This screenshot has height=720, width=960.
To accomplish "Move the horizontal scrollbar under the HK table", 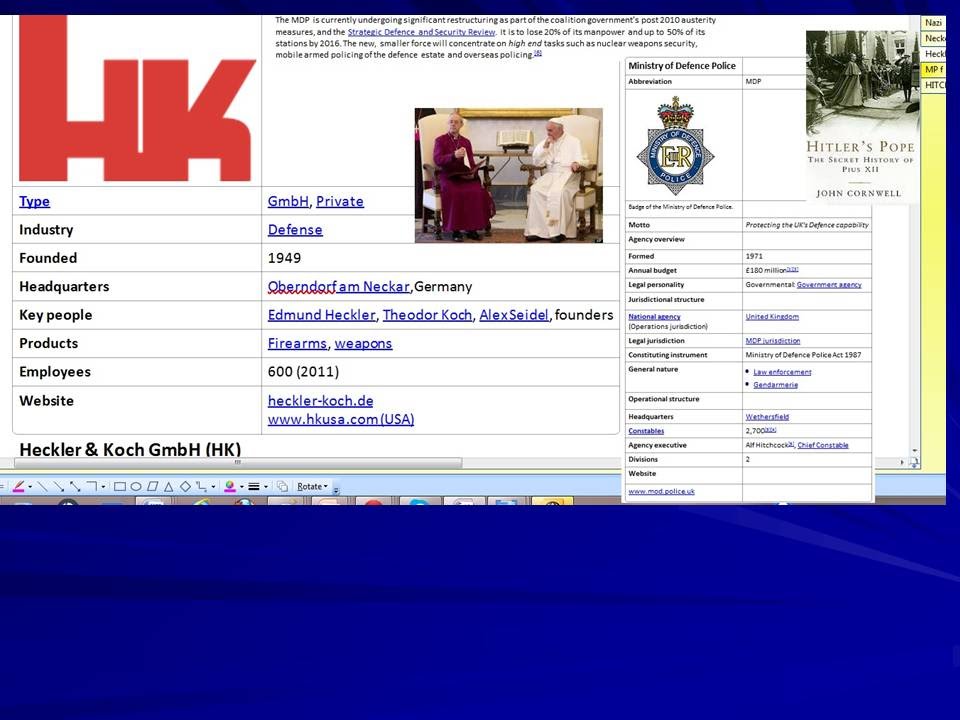I will (238, 462).
